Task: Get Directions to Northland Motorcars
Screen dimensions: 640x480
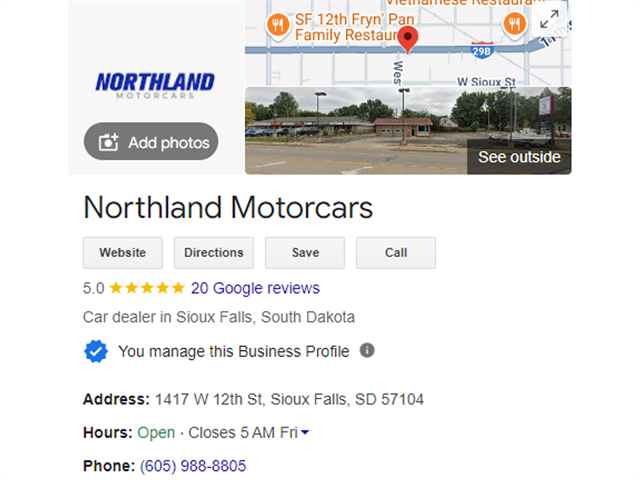Action: pyautogui.click(x=214, y=253)
